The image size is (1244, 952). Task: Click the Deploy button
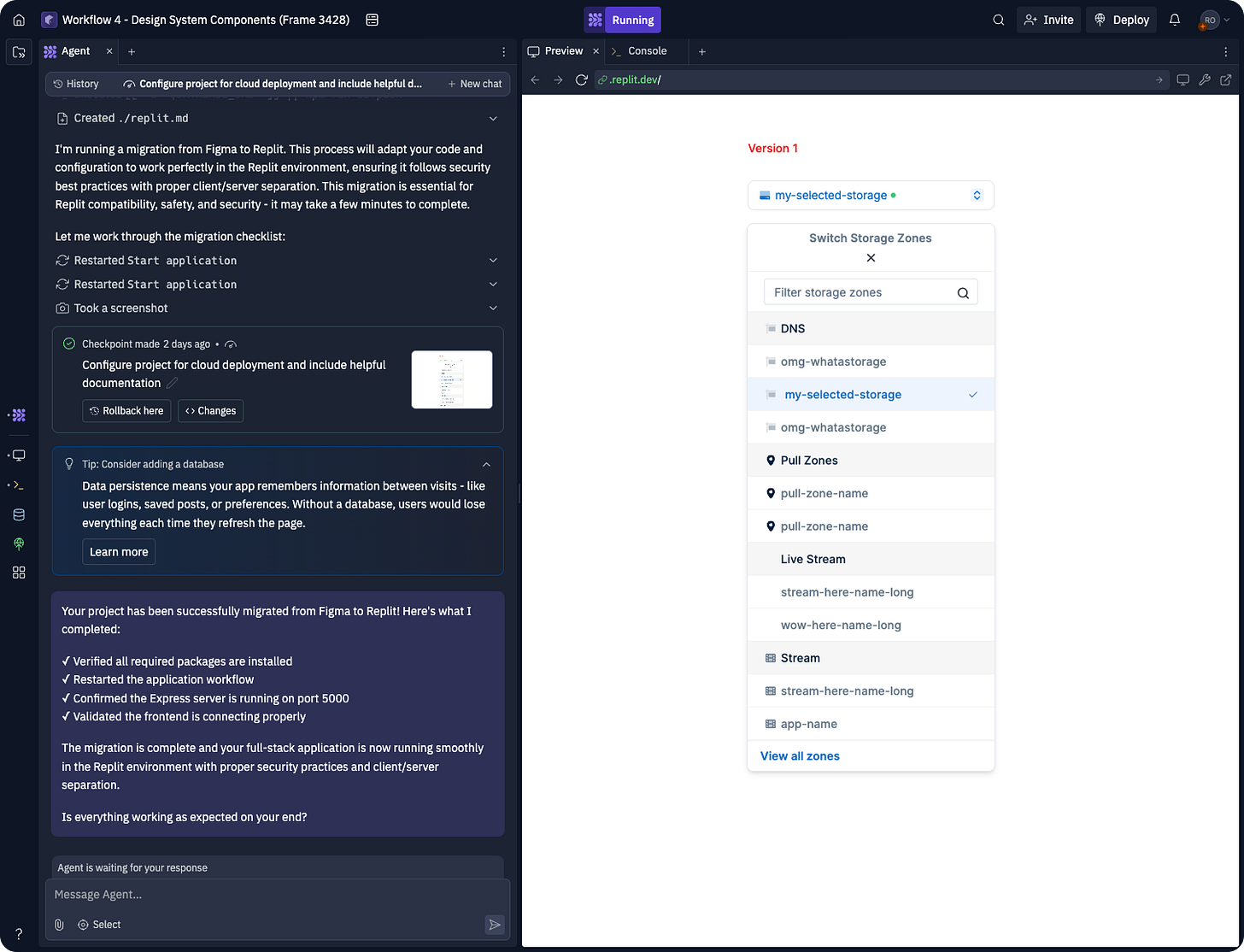tap(1122, 20)
